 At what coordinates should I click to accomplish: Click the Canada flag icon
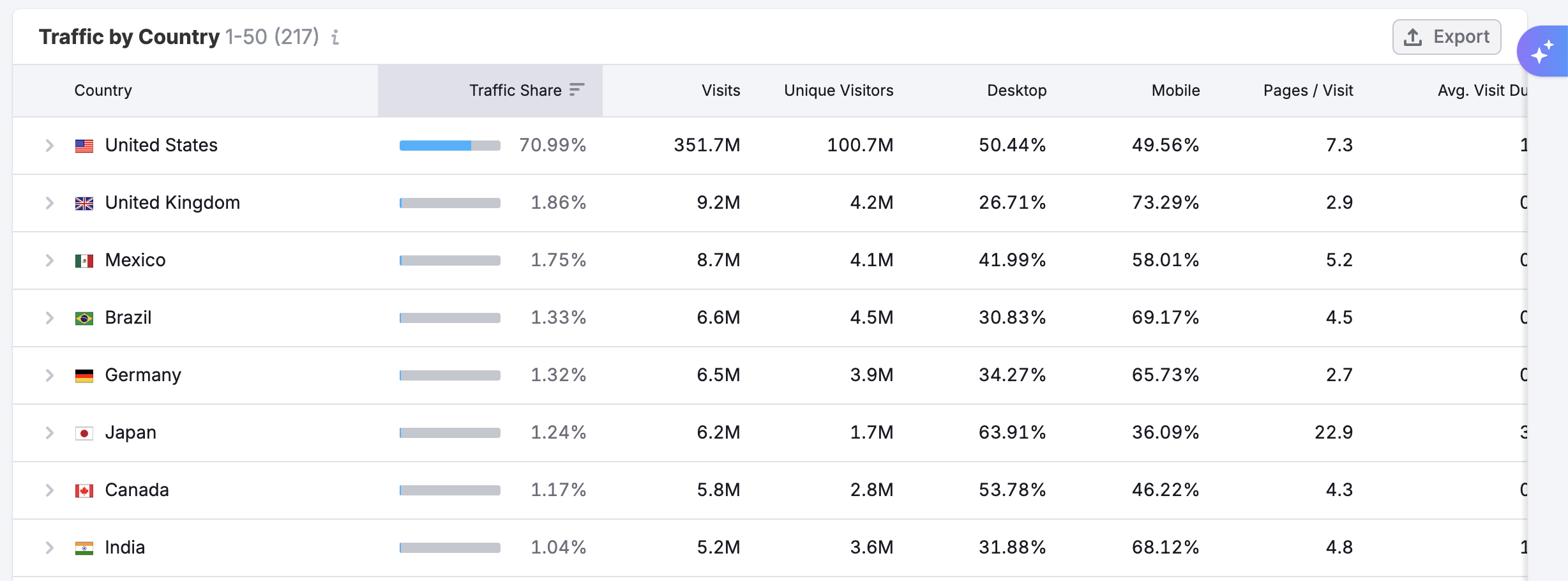coord(84,490)
